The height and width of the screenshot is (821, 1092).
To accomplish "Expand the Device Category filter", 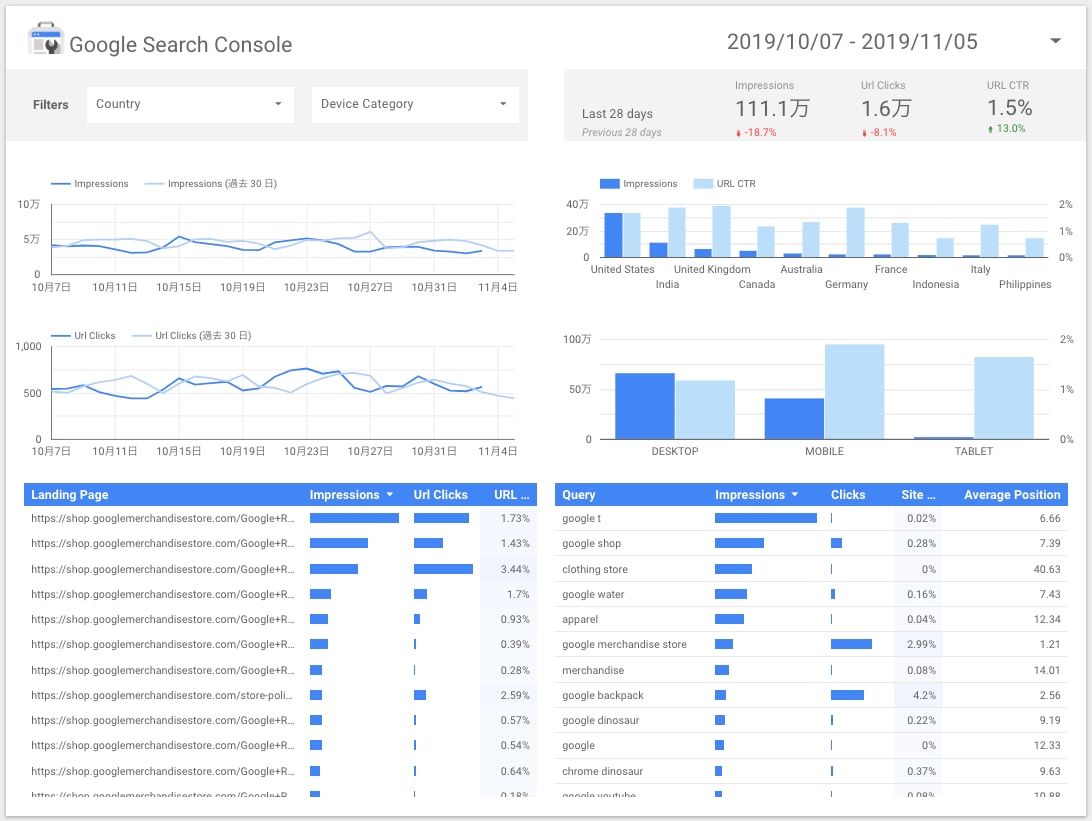I will (415, 104).
